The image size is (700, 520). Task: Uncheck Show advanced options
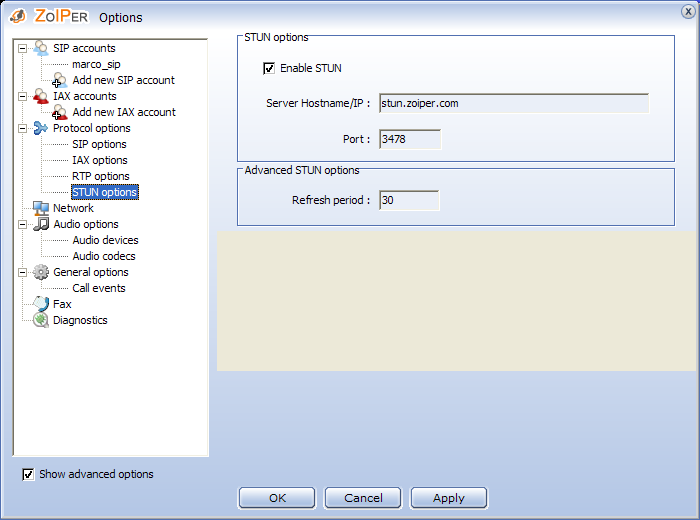tap(28, 474)
